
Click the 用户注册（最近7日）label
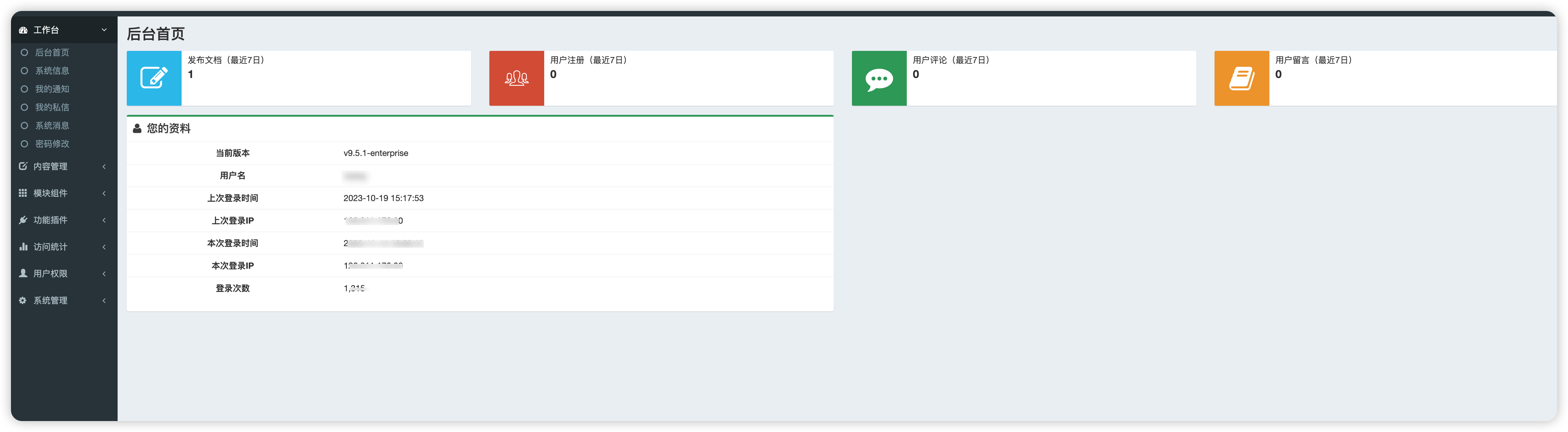589,60
